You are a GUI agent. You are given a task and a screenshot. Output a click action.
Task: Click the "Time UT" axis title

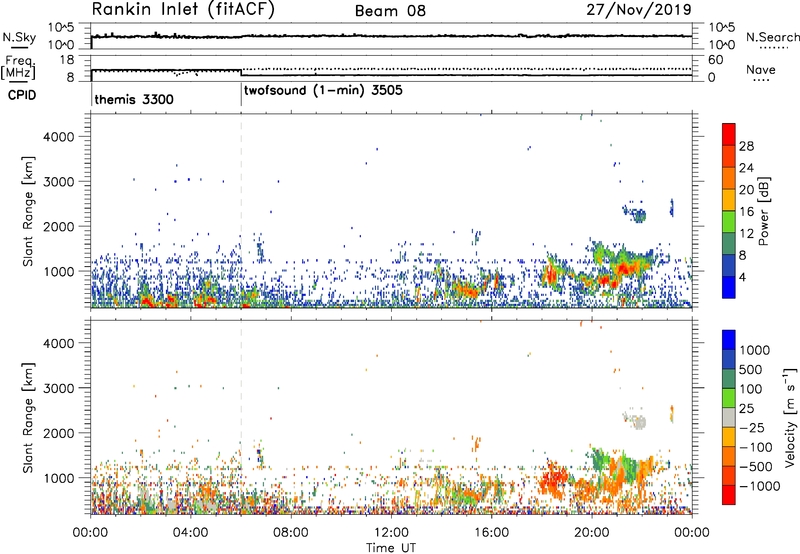[391, 547]
